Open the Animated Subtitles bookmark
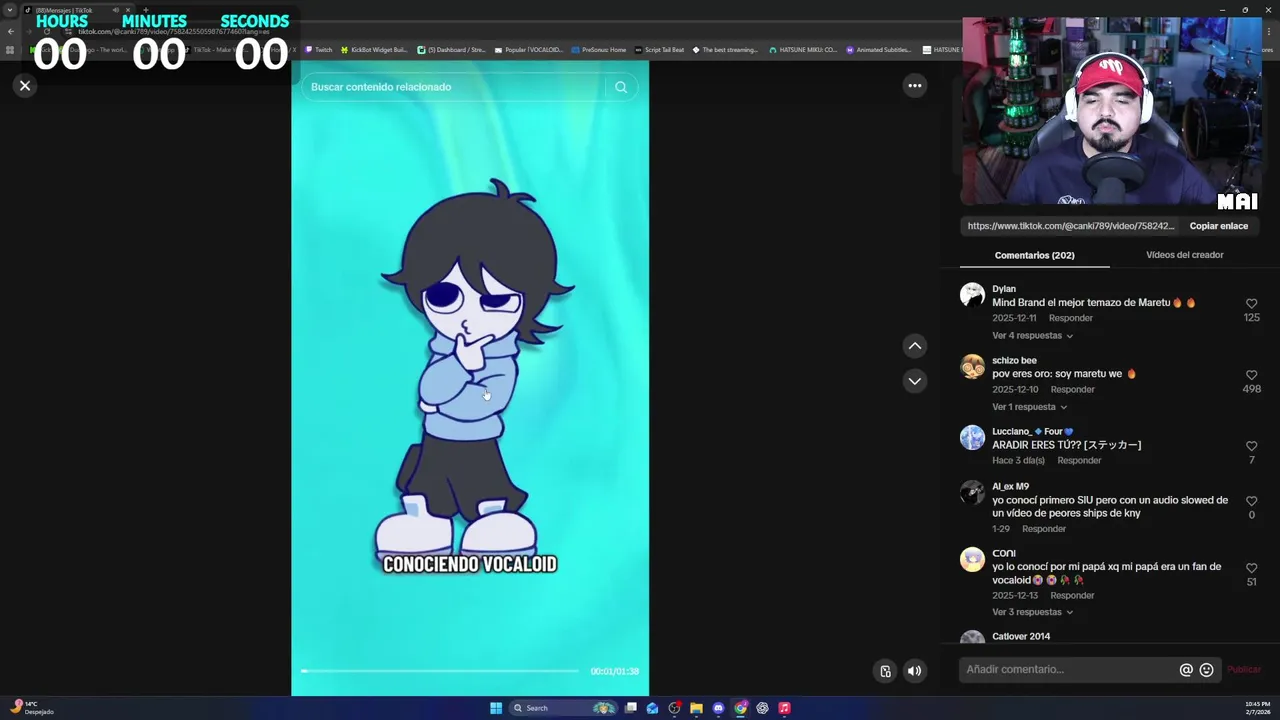1280x720 pixels. (x=878, y=50)
